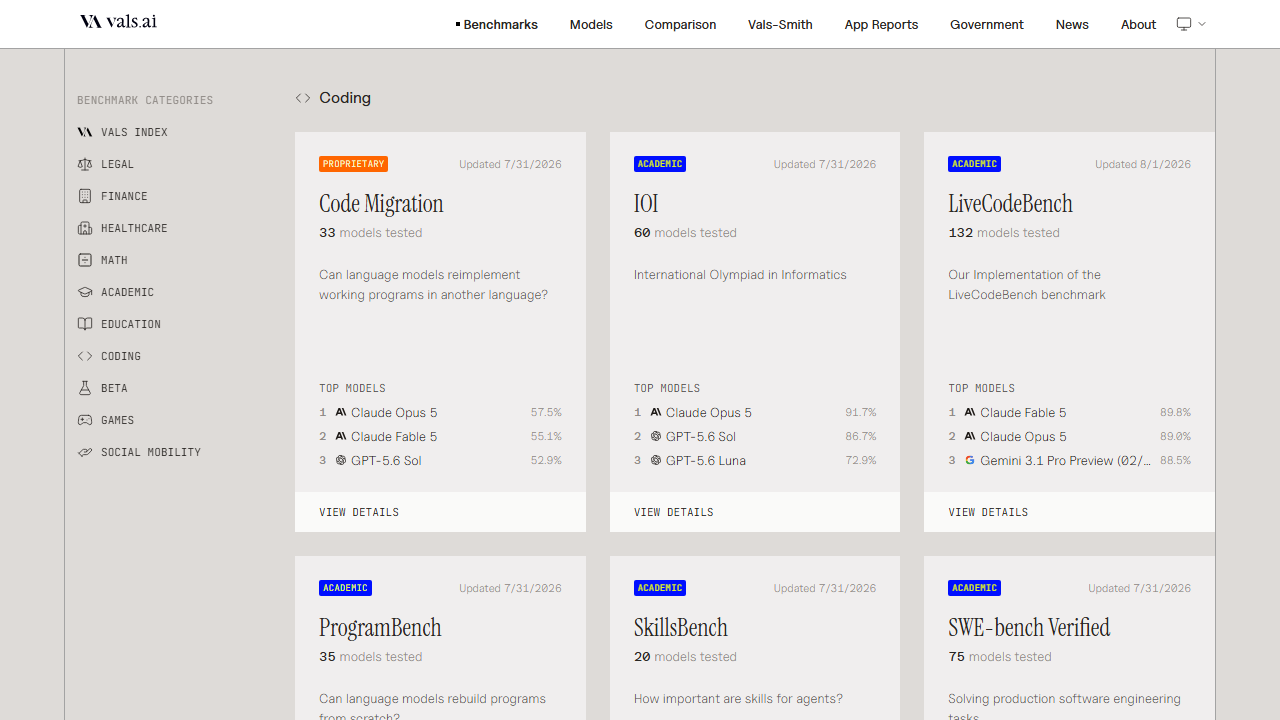Viewport: 1280px width, 720px height.
Task: Open the display theme monitor icon
Action: coord(1184,24)
